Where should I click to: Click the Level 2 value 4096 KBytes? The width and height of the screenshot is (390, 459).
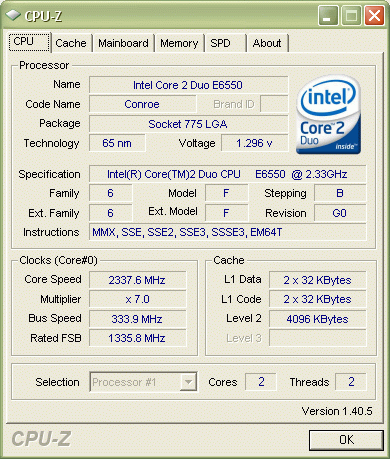click(318, 319)
